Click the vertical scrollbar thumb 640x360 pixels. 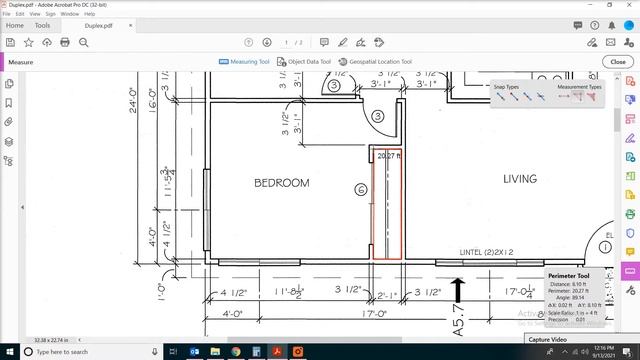(x=617, y=120)
